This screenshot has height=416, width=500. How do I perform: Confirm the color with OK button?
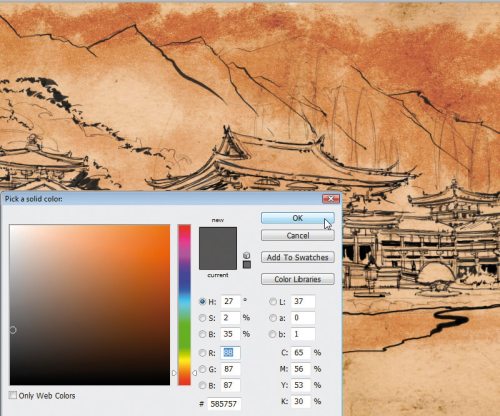(x=298, y=218)
